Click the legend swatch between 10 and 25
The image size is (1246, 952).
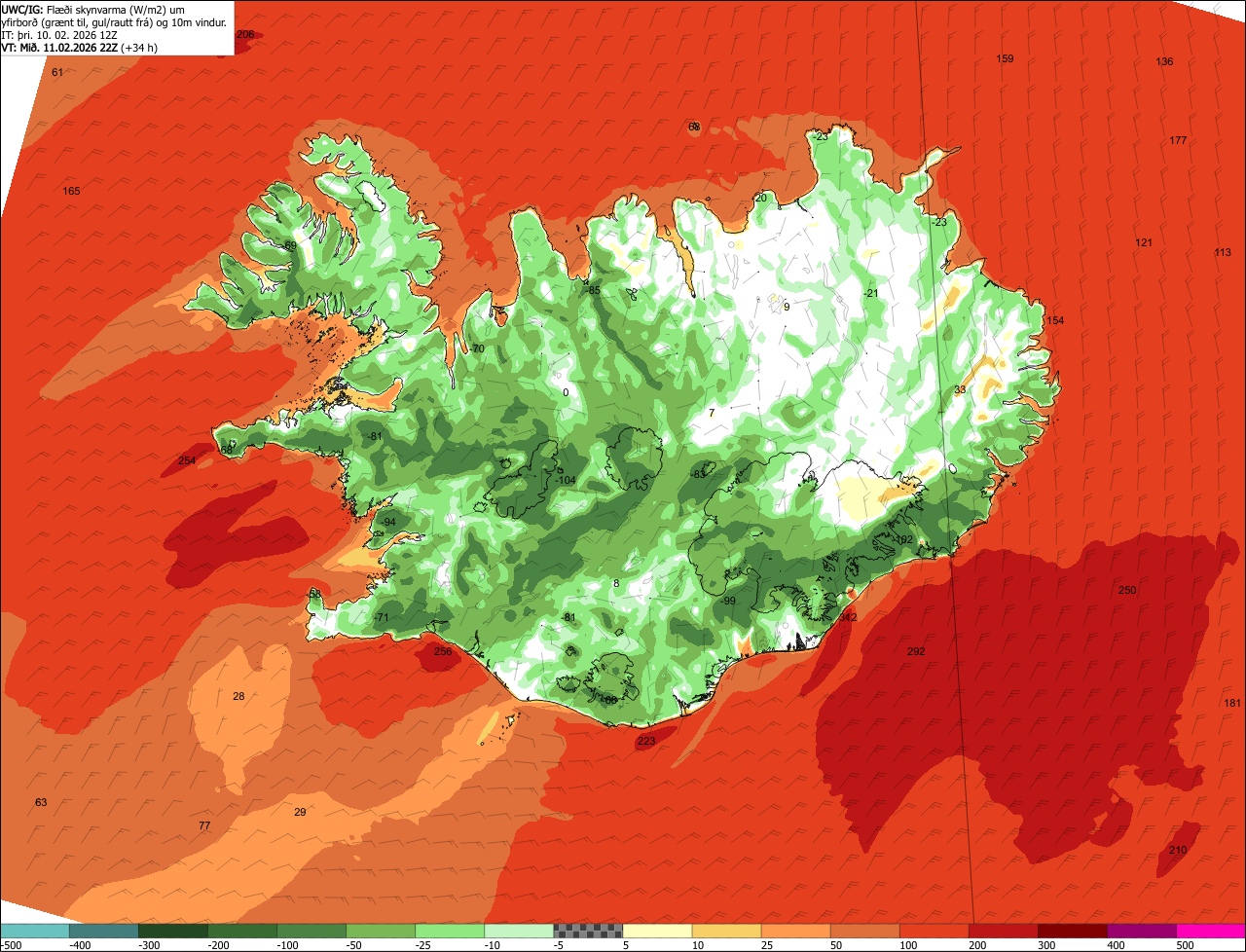(726, 931)
